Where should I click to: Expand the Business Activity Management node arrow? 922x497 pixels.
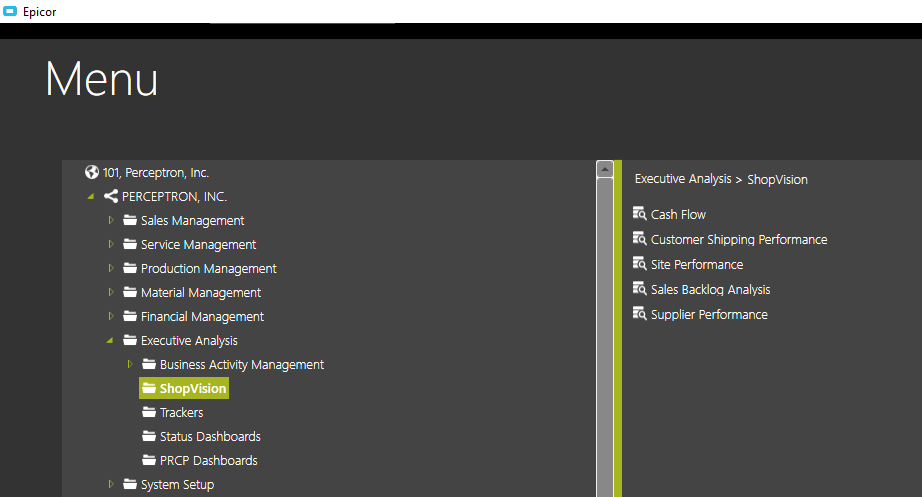(130, 364)
